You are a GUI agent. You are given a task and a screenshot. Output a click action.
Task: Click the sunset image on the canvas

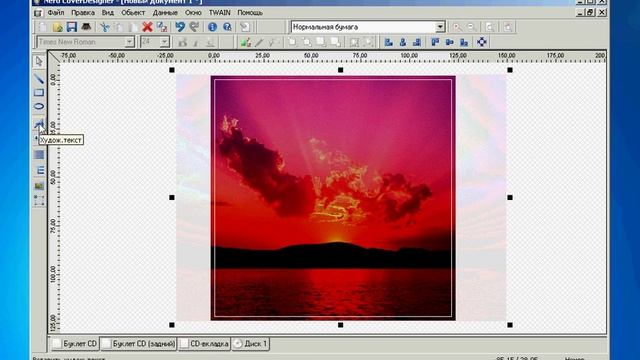pos(333,198)
